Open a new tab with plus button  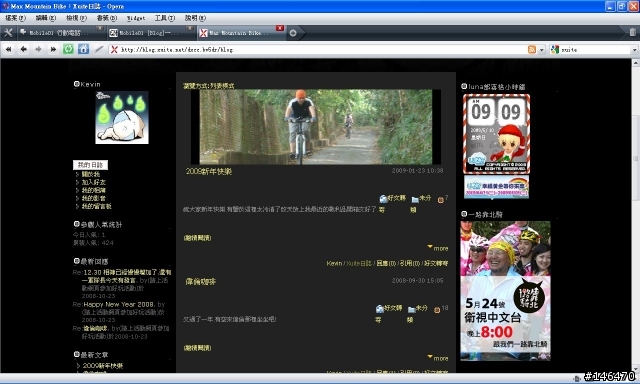tap(293, 33)
